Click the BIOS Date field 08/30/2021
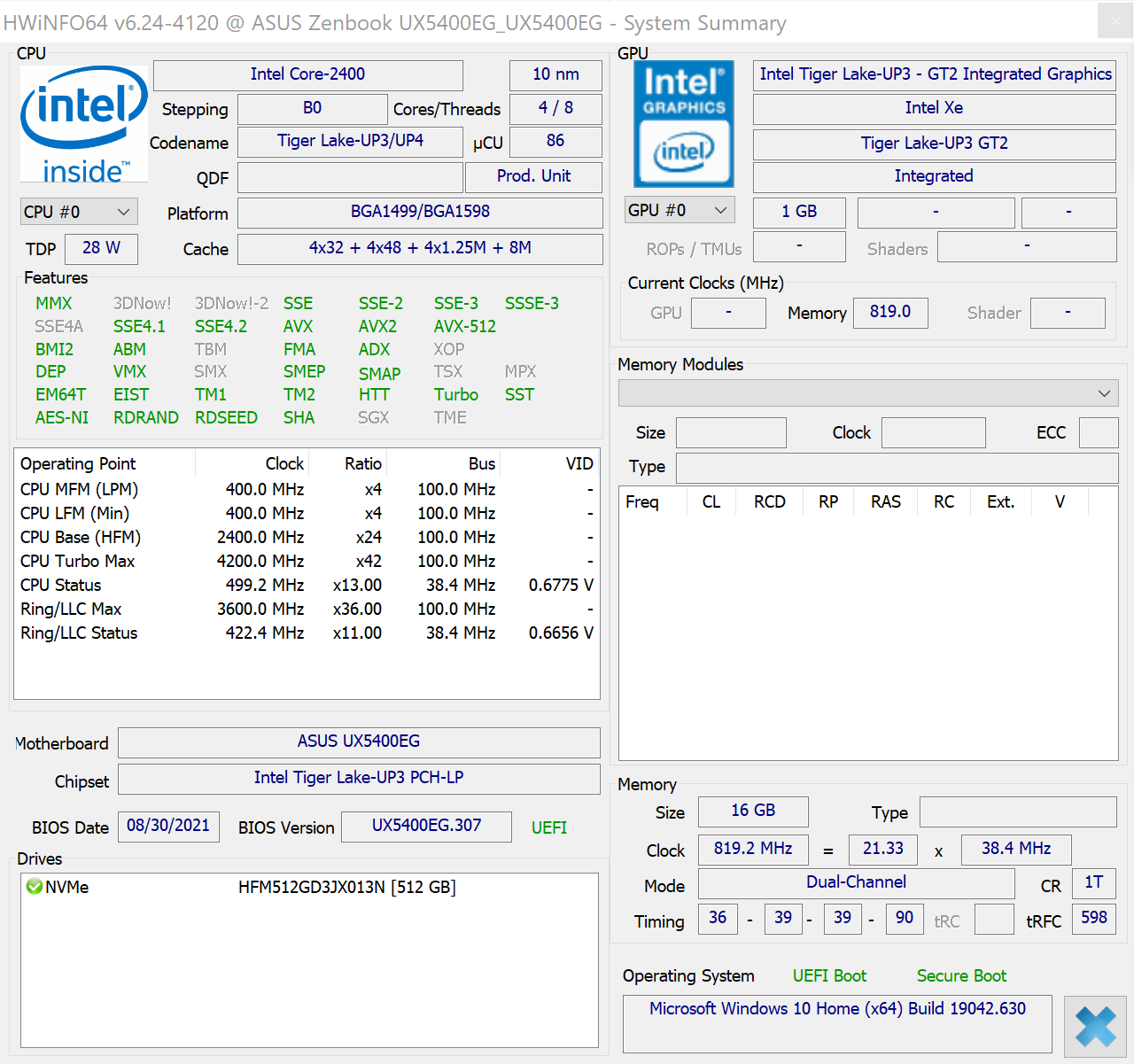This screenshot has height=1064, width=1134. coord(168,827)
